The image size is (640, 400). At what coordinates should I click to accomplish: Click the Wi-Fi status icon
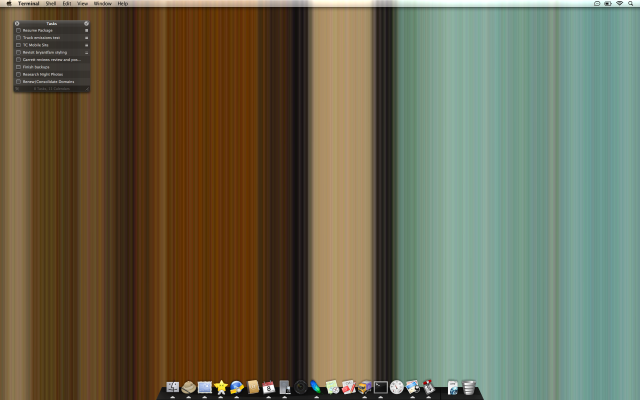tap(619, 3)
